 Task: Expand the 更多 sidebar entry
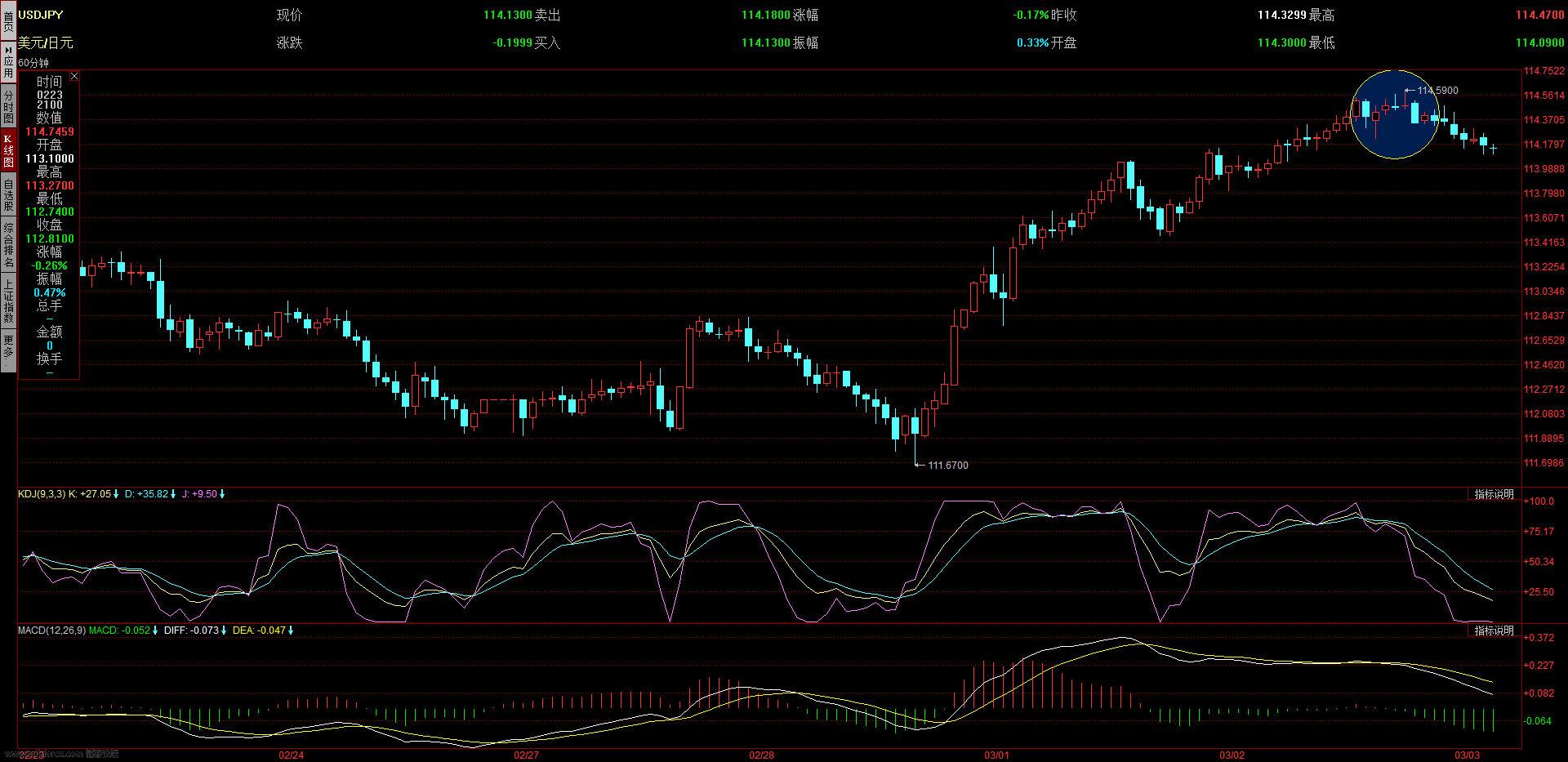8,350
